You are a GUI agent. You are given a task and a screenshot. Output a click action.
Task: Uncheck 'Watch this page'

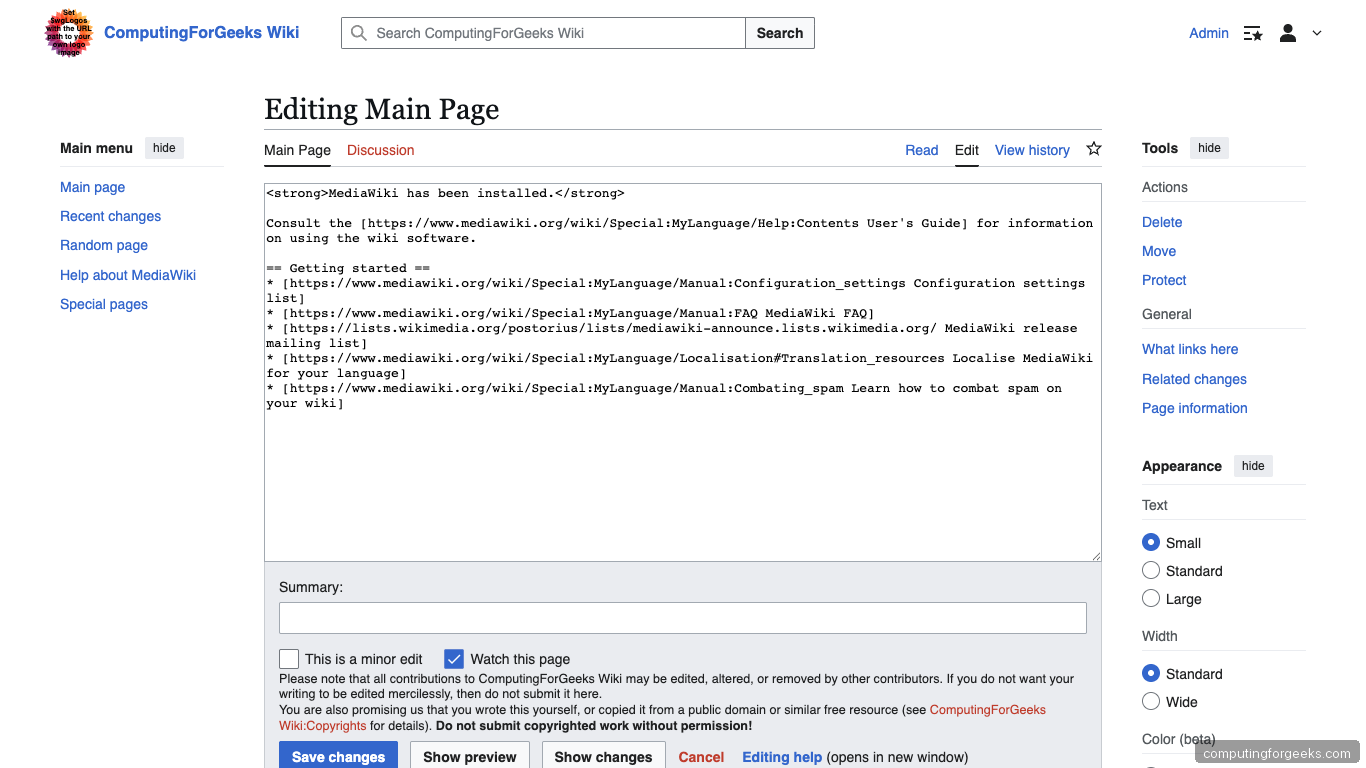coord(454,659)
